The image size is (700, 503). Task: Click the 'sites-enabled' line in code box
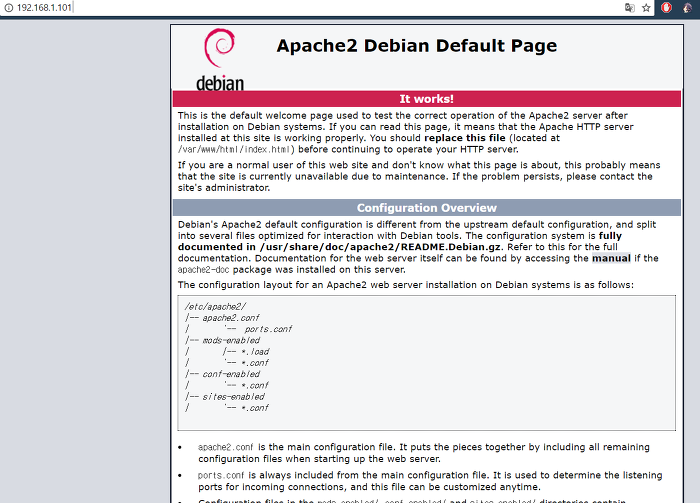[233, 396]
